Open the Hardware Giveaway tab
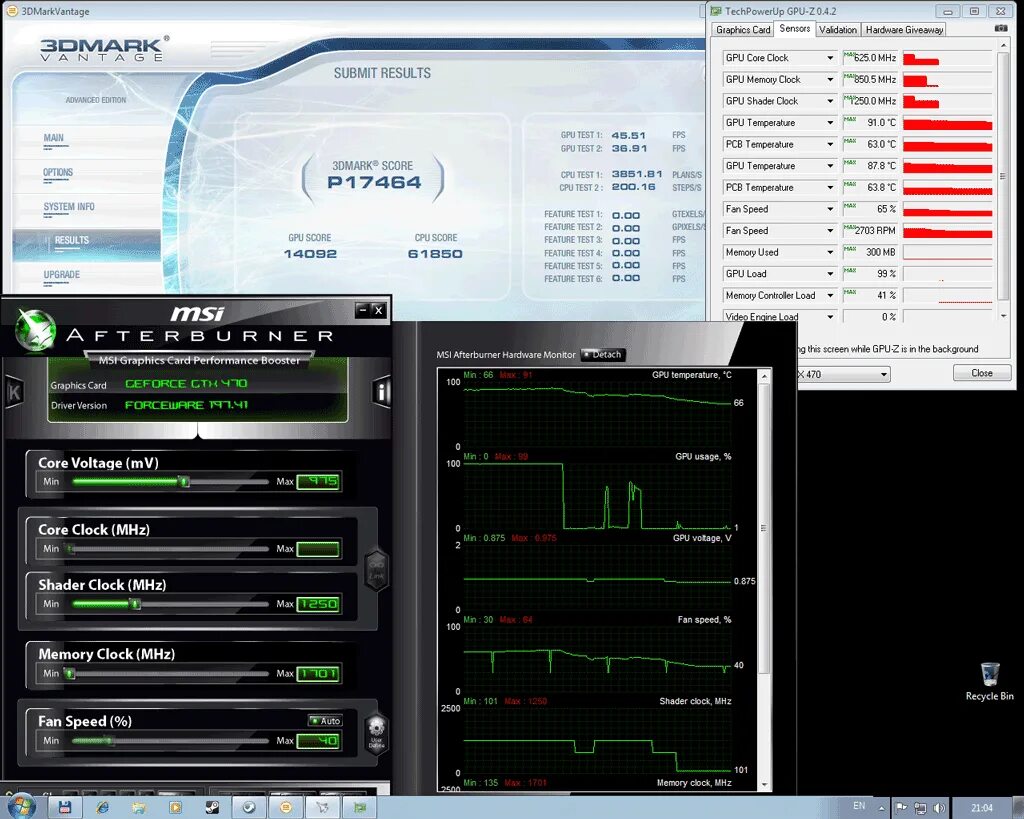The height and width of the screenshot is (819, 1024). pyautogui.click(x=904, y=29)
